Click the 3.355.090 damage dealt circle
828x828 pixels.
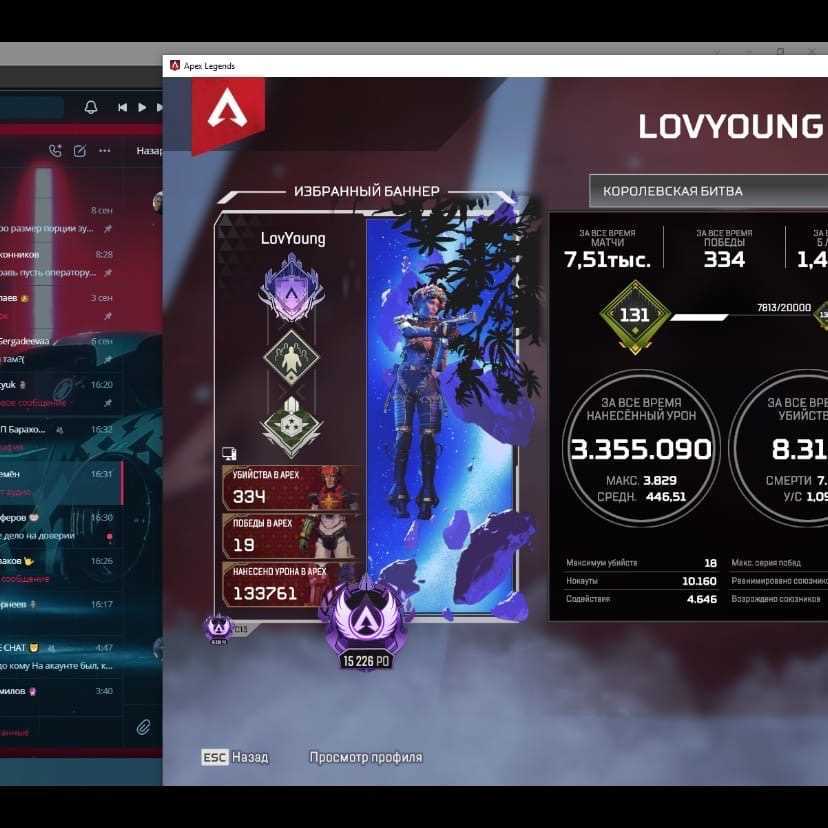[641, 448]
